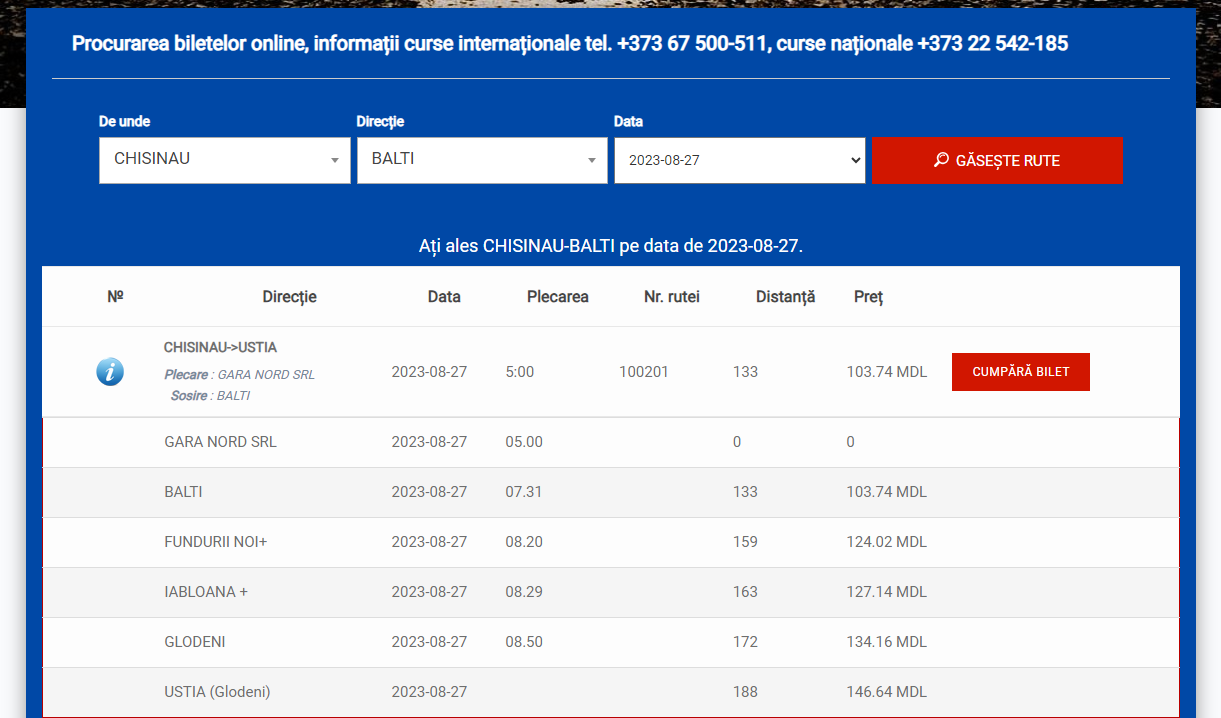
Task: Click the magnifier icon in GĂSEȘTE RUTE button
Action: (941, 160)
